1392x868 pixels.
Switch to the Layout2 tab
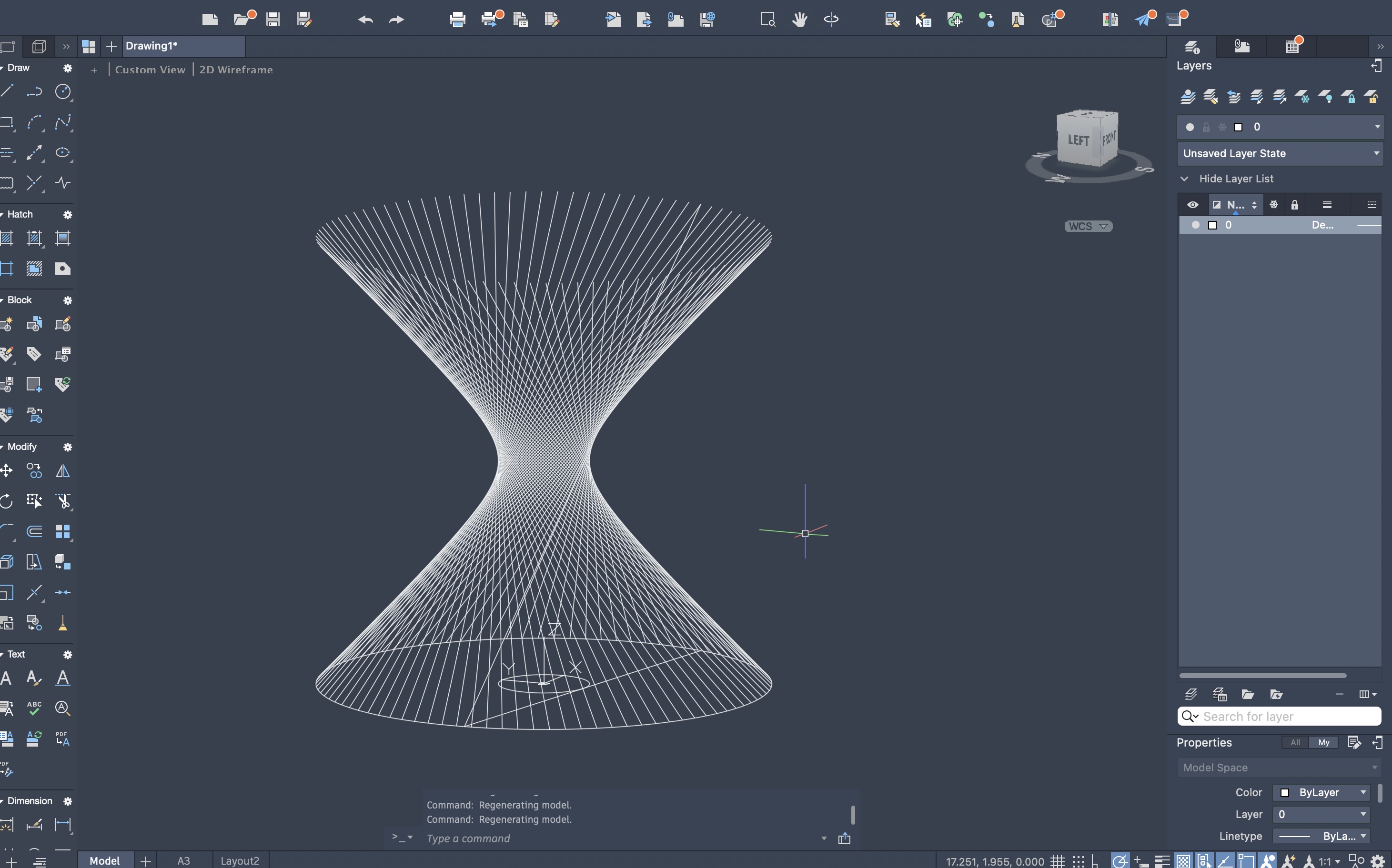pos(240,860)
